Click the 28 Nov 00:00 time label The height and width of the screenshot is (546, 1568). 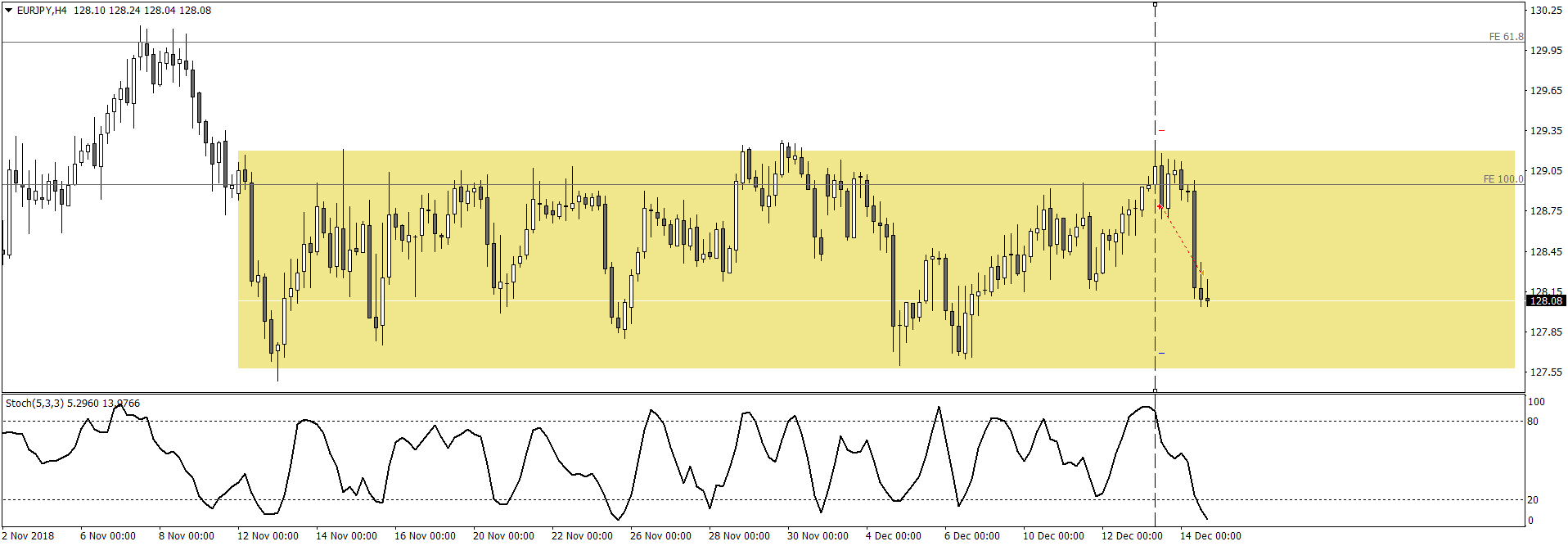point(740,536)
